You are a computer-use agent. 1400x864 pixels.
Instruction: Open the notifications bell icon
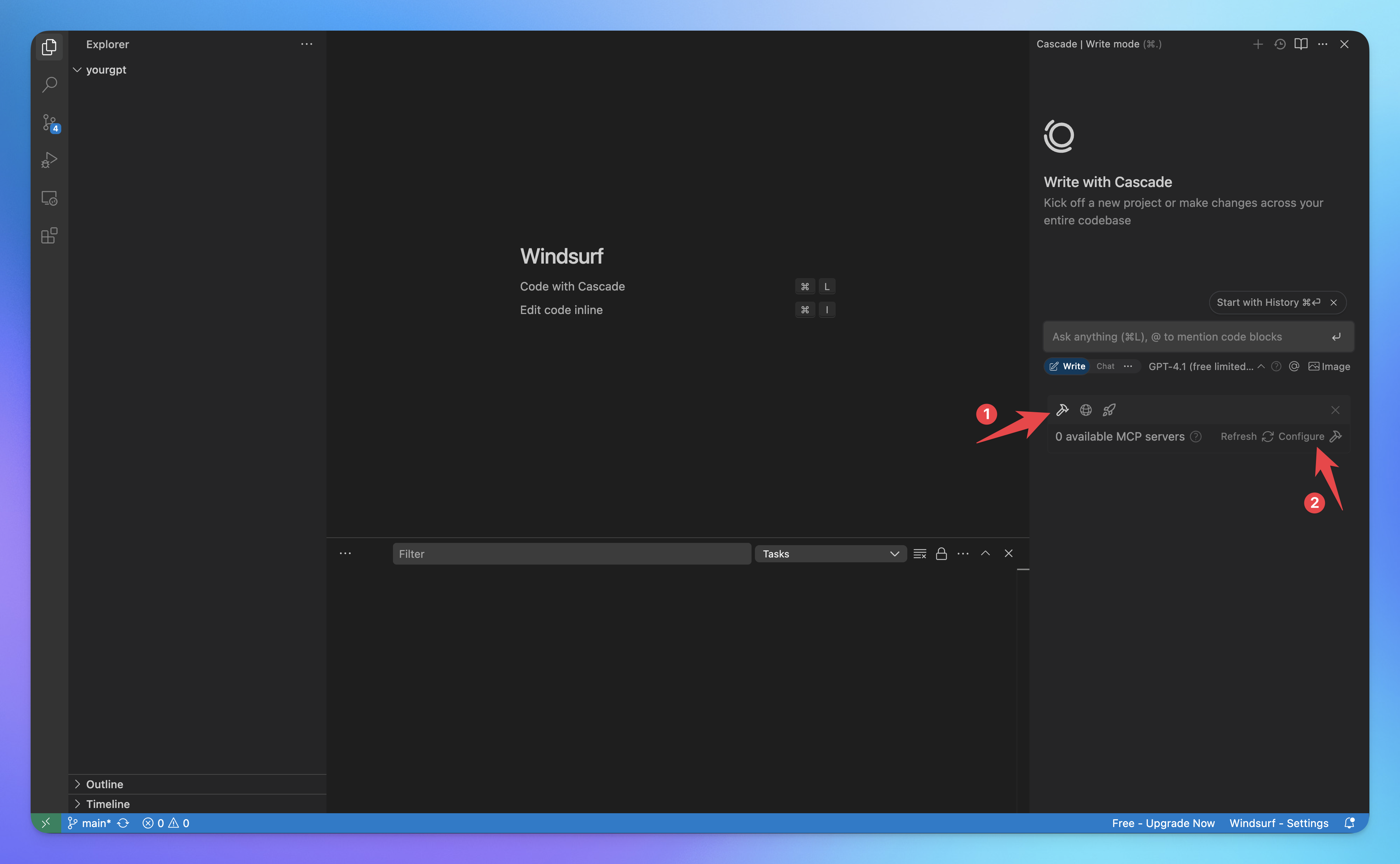(1349, 823)
